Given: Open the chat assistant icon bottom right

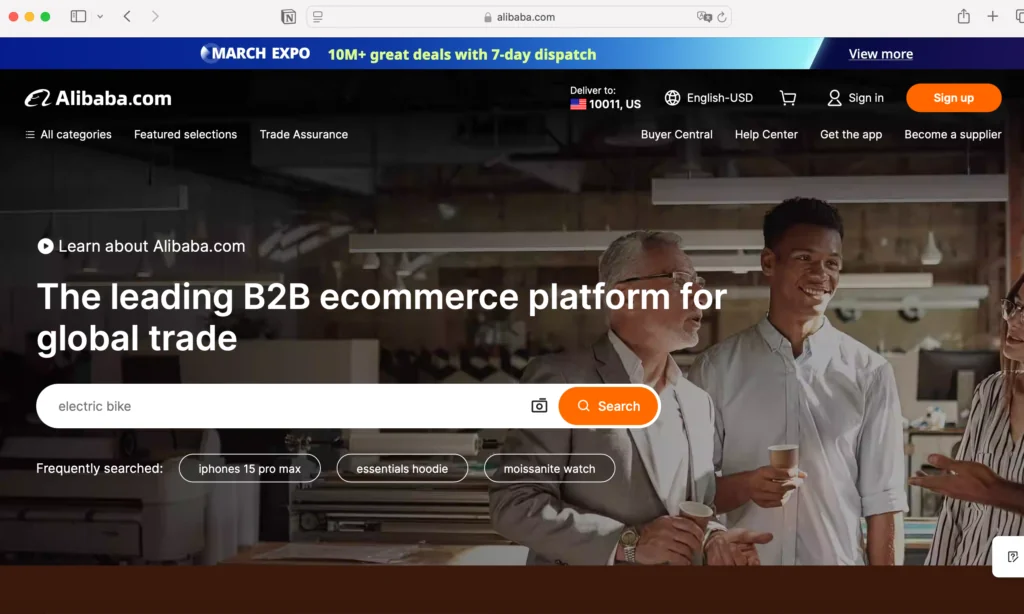Looking at the screenshot, I should [1008, 557].
